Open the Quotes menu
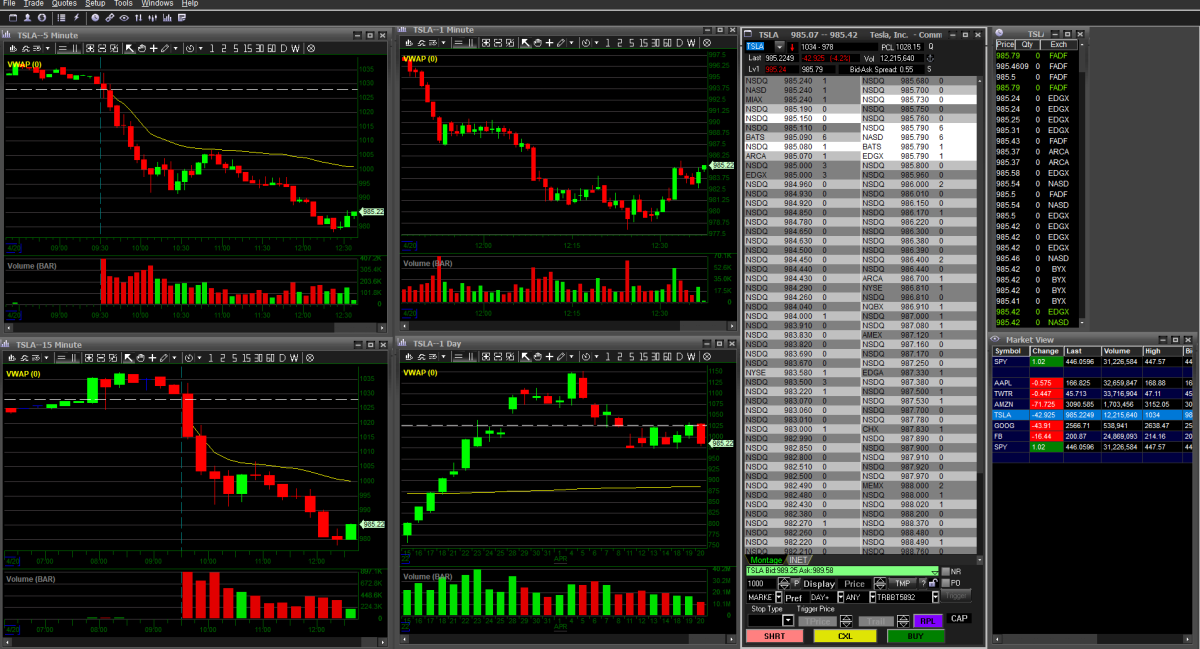The width and height of the screenshot is (1200, 649). pyautogui.click(x=63, y=4)
